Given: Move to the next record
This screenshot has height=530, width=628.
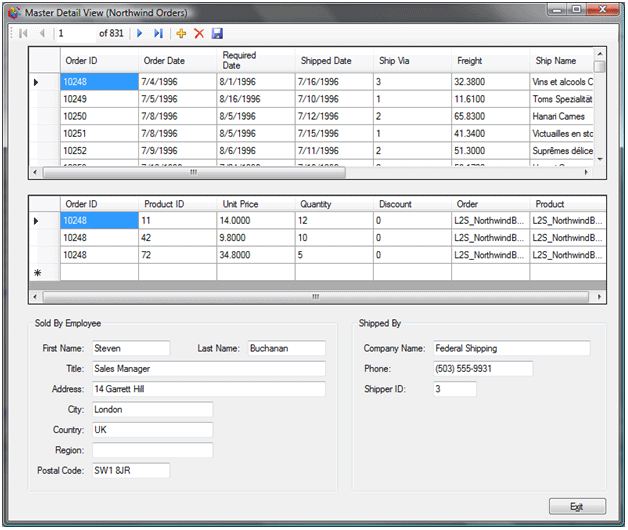Looking at the screenshot, I should click(x=140, y=34).
